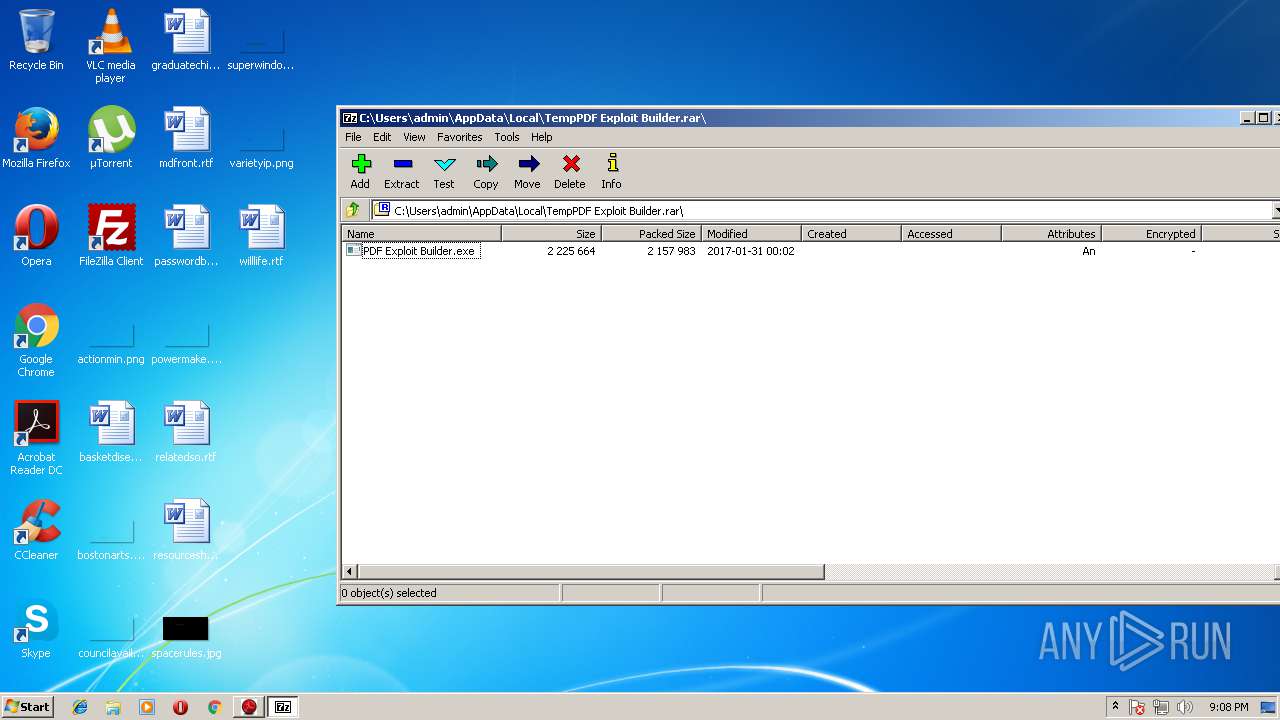
Task: Sort by the Name column header
Action: tap(421, 234)
